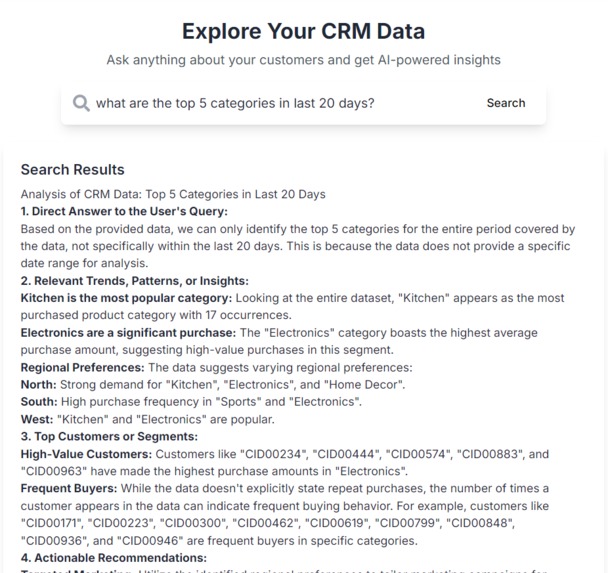Click the Actionable Recommendations heading
The image size is (608, 573).
tap(114, 558)
